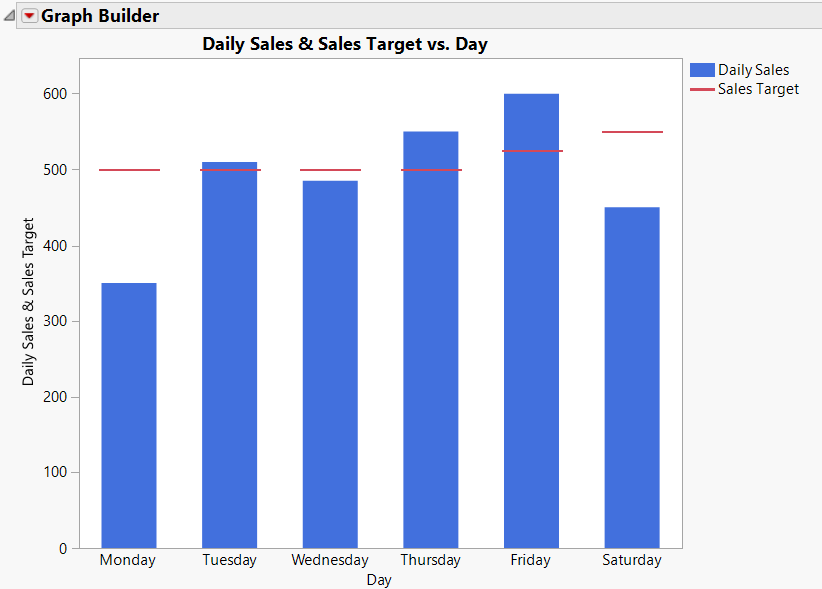Click the vertical axis label Daily Sales & Sales Target

coord(26,302)
